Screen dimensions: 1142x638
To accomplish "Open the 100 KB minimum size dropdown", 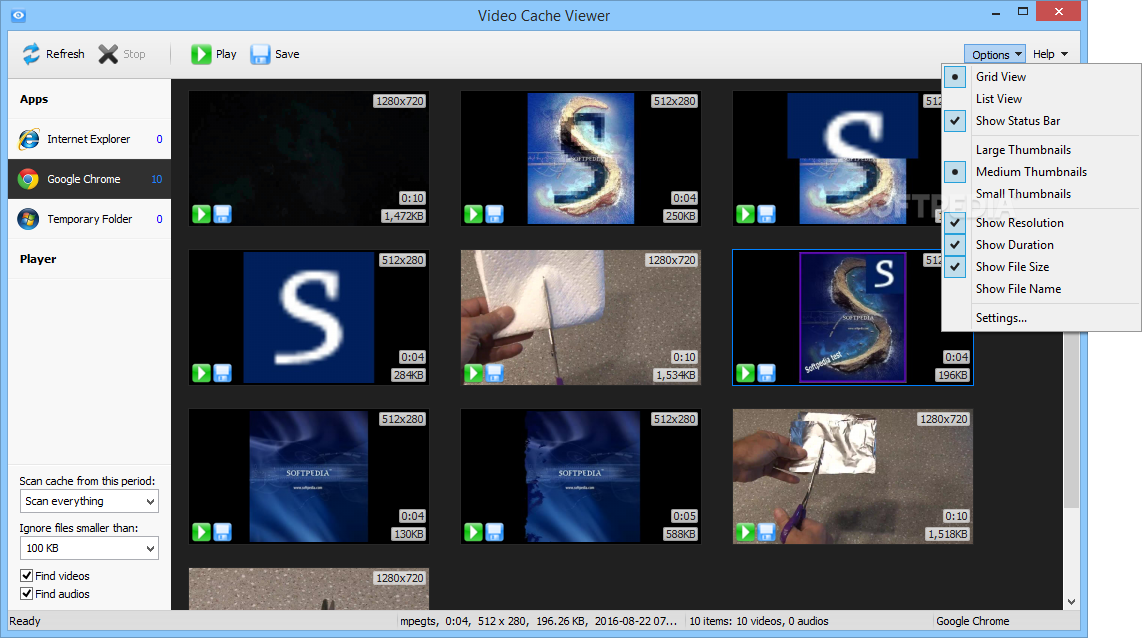I will [89, 548].
